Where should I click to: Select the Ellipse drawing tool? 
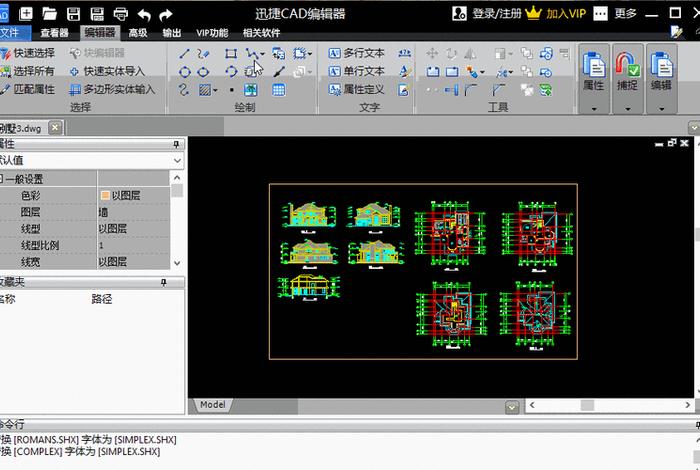(x=203, y=72)
